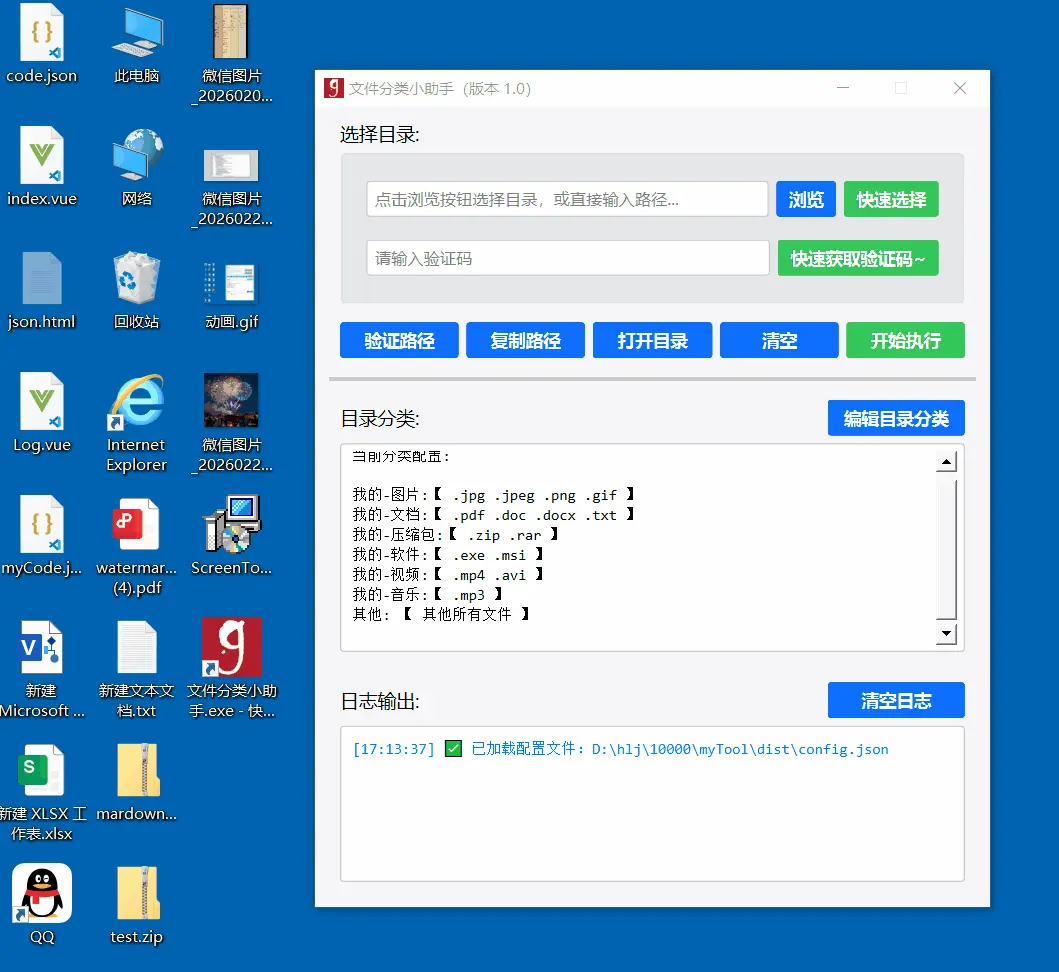Click the down arrow on classification scrollbar
This screenshot has height=972, width=1059.
coord(944,634)
